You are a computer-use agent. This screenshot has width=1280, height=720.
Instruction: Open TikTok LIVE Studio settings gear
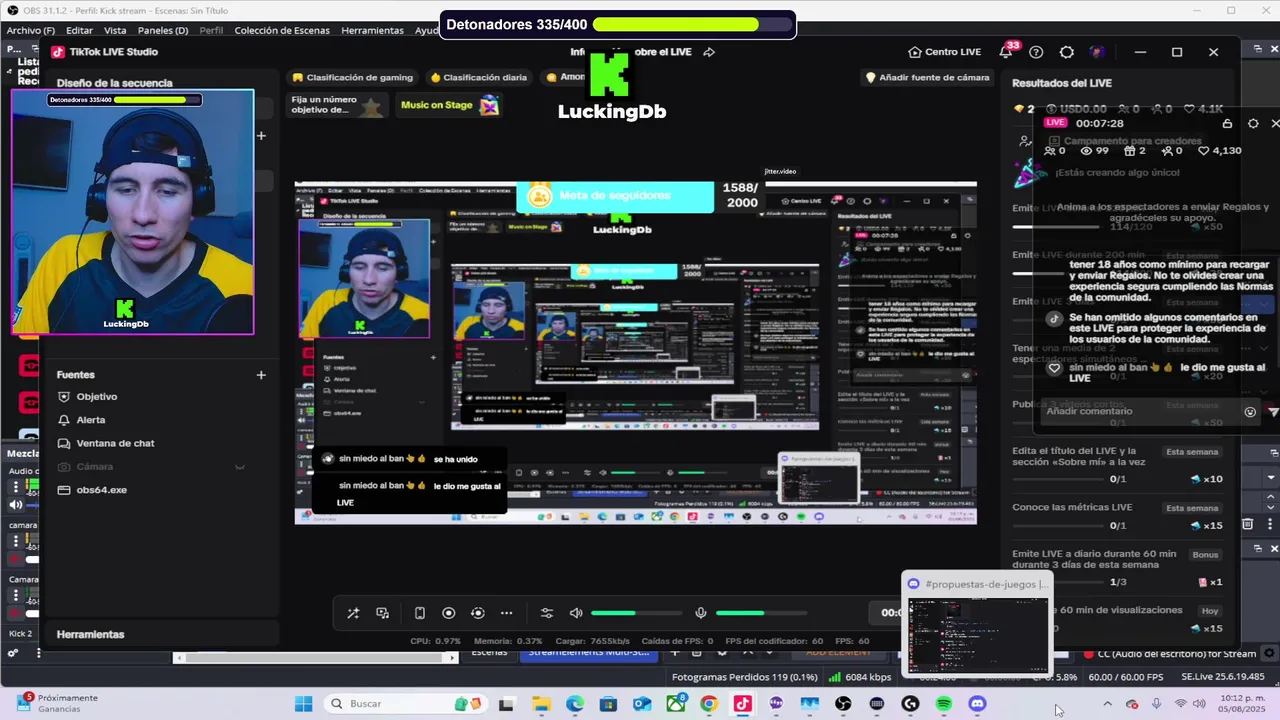click(1066, 52)
